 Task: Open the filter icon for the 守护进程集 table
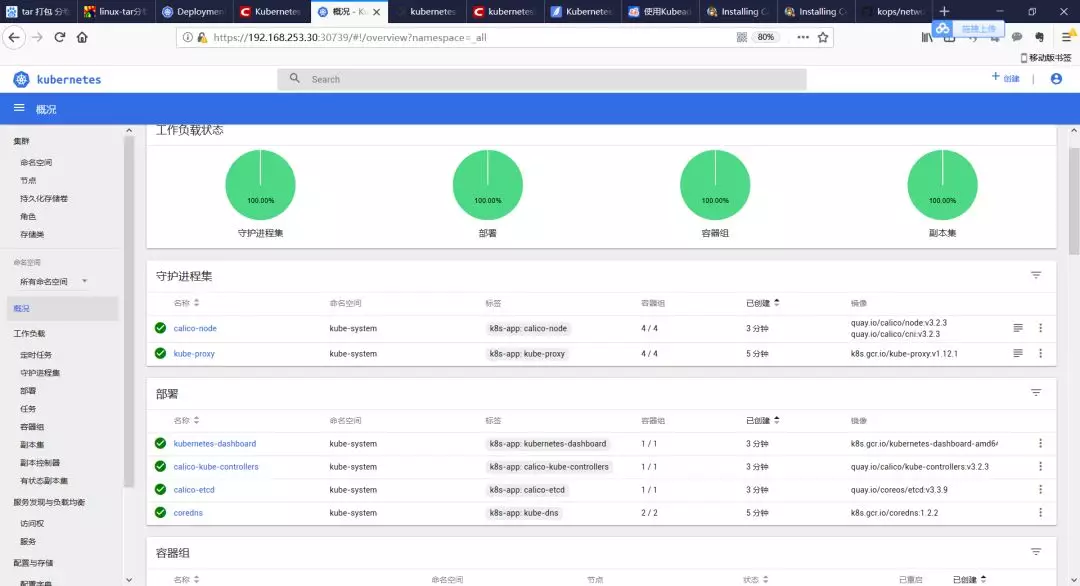point(1036,275)
